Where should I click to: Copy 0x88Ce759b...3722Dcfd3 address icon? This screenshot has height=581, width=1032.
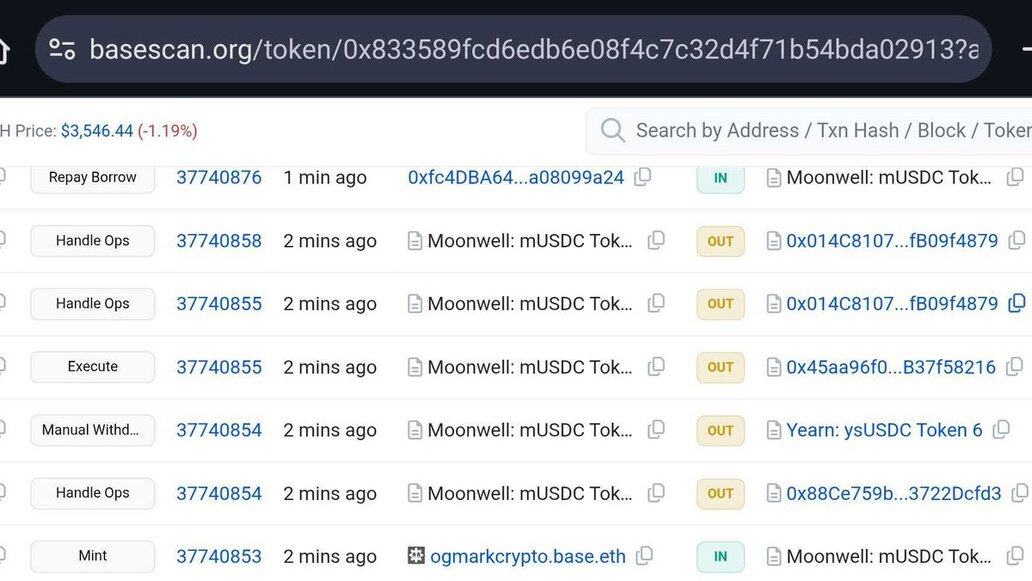[x=1019, y=493]
